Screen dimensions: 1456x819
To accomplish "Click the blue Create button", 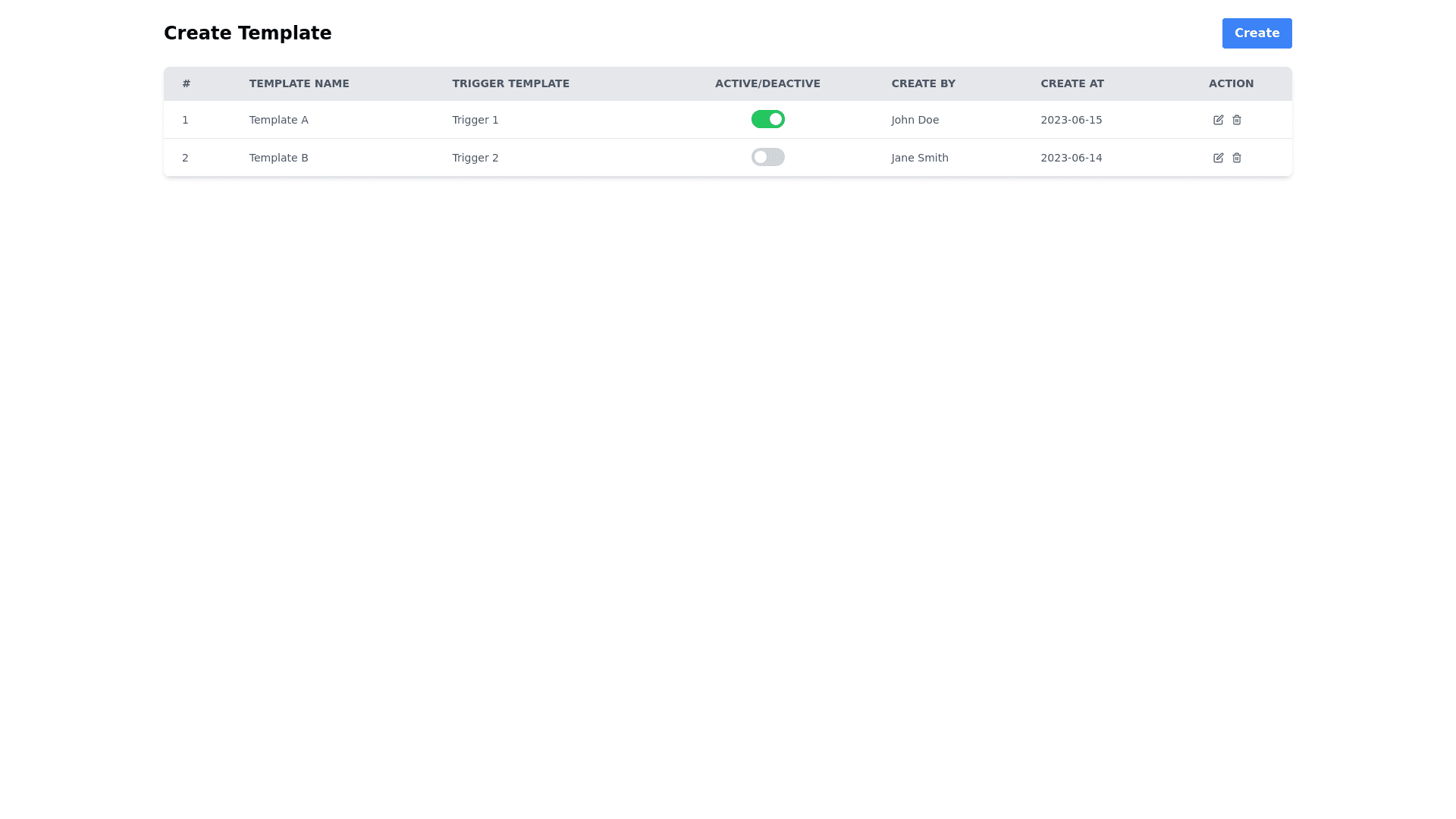I will tap(1257, 33).
